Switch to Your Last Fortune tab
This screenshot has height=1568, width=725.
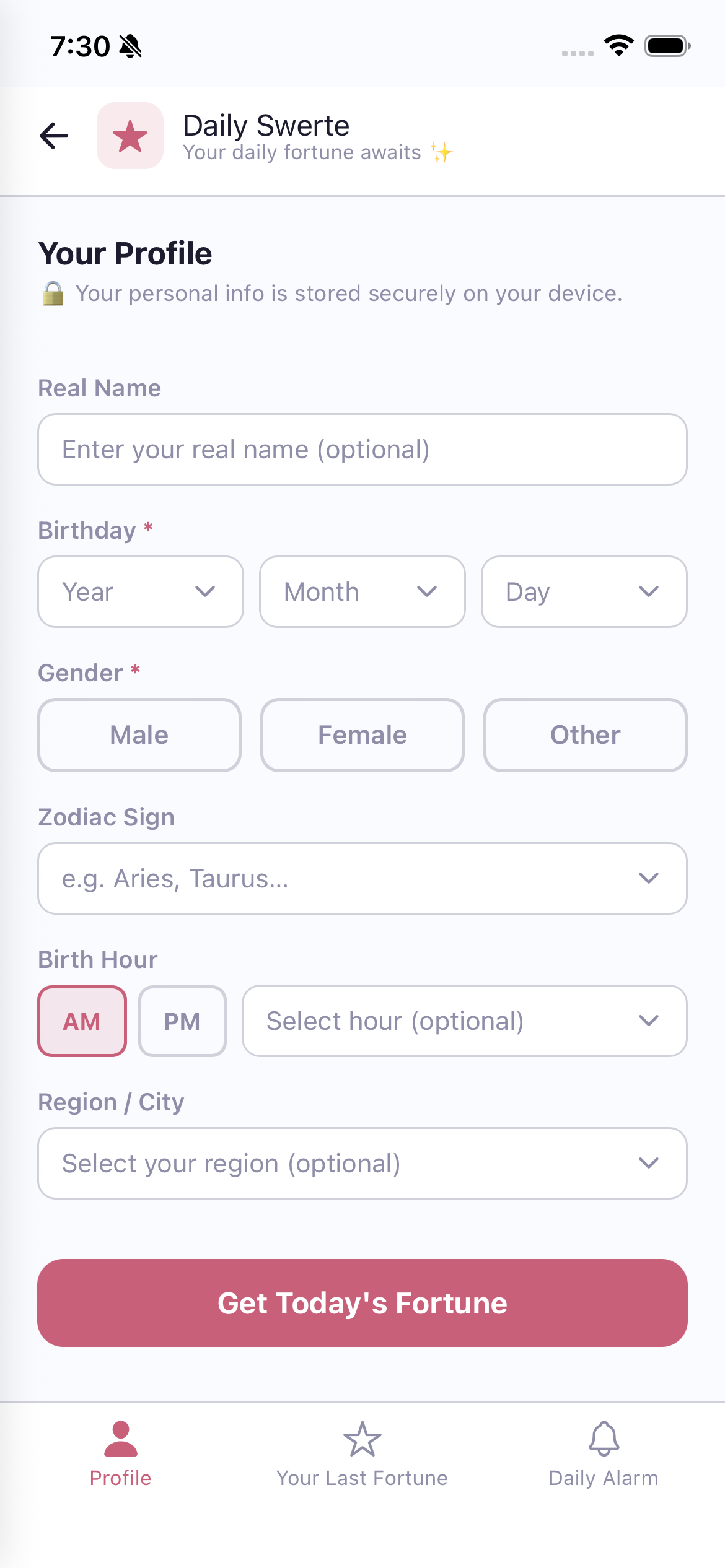coord(362,1453)
